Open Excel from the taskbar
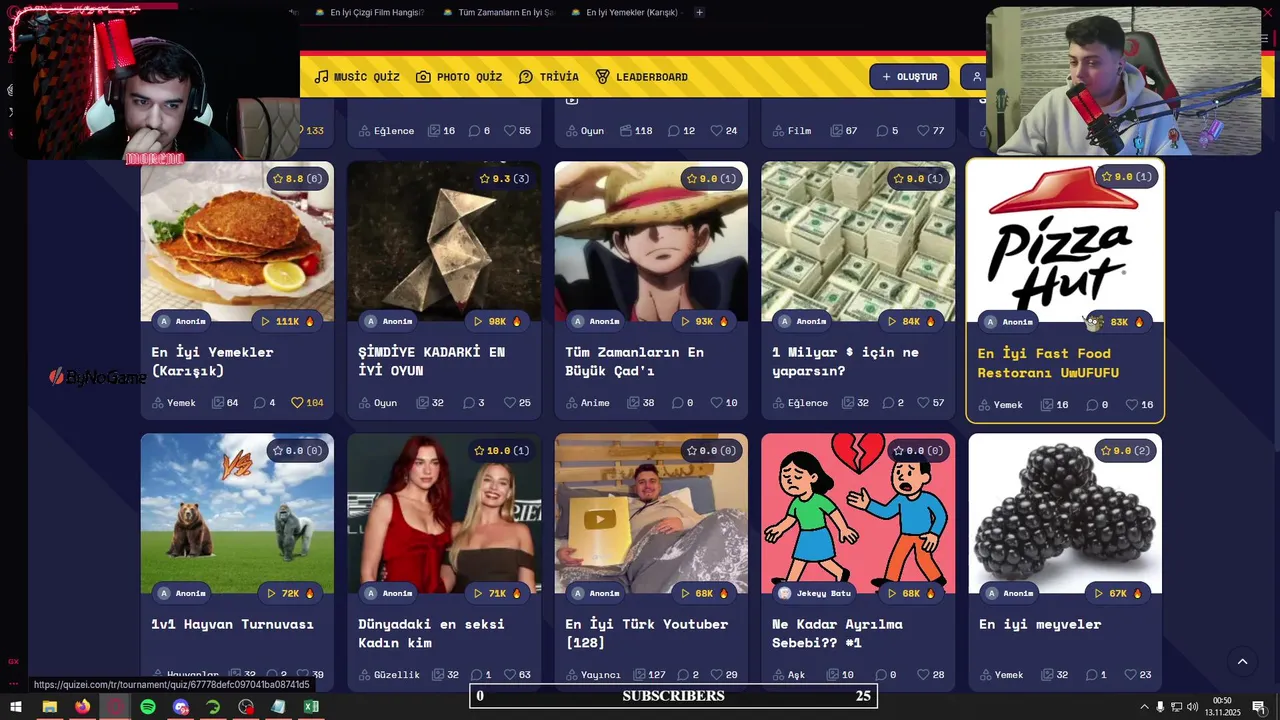The width and height of the screenshot is (1280, 720). click(x=311, y=707)
